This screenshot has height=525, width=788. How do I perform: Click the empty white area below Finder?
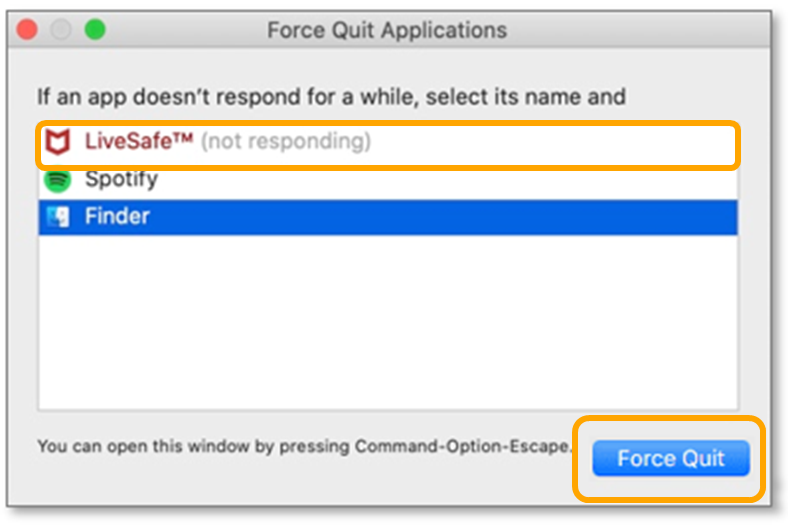coord(388,320)
